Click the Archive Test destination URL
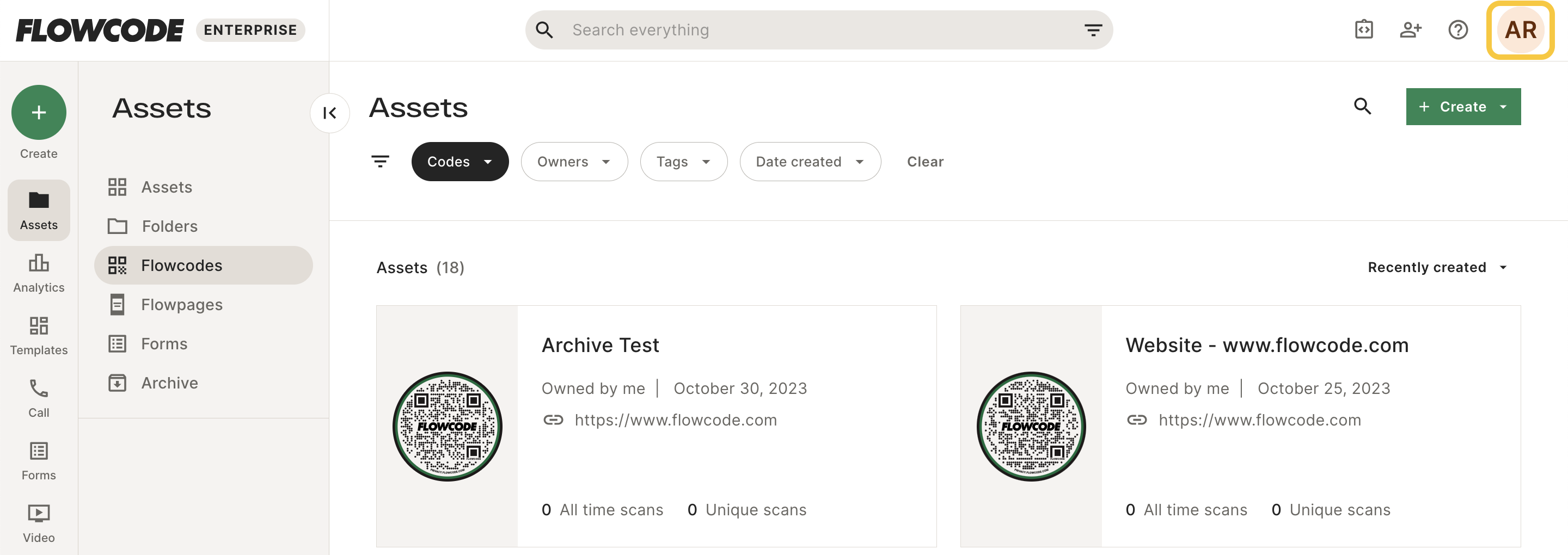Screen dimensions: 1568x555 coord(676,420)
